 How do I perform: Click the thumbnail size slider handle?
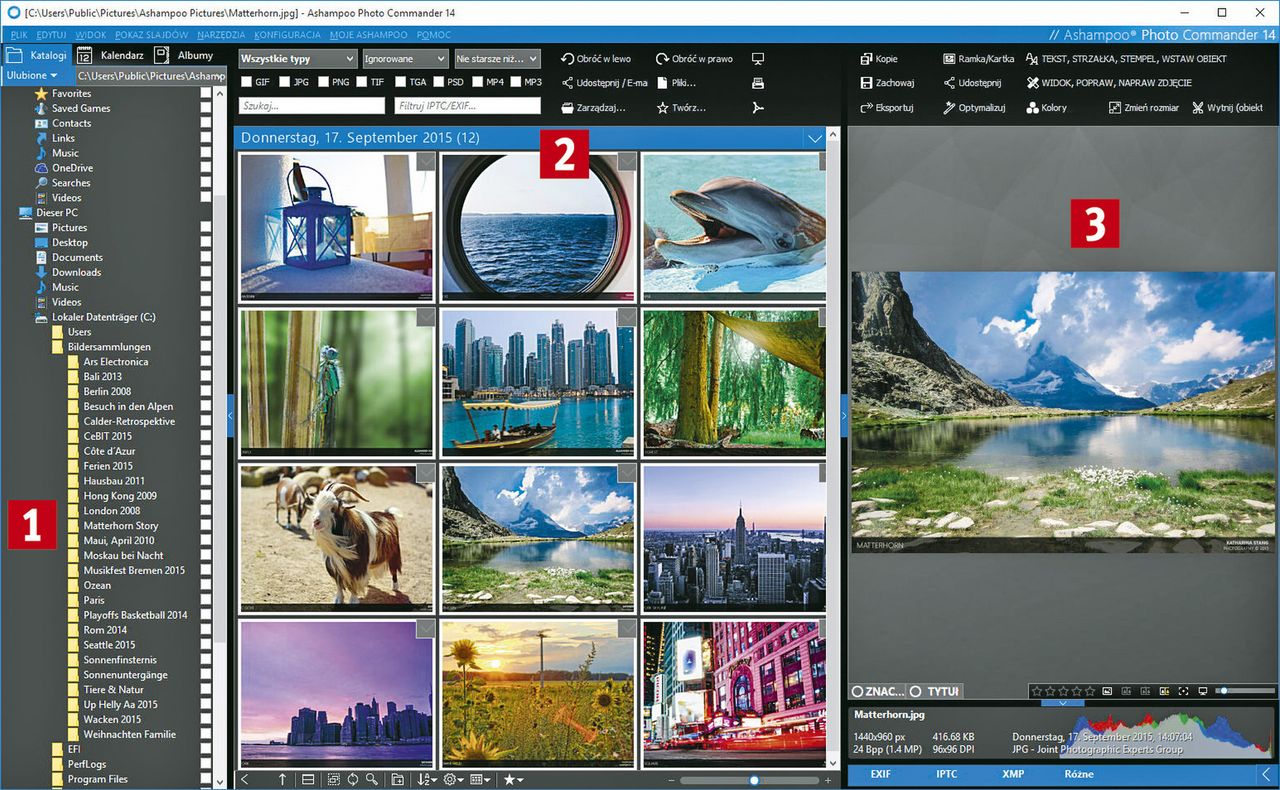pos(754,780)
